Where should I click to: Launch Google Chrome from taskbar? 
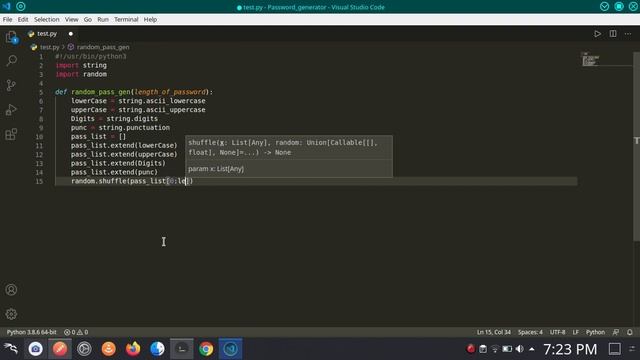click(206, 349)
